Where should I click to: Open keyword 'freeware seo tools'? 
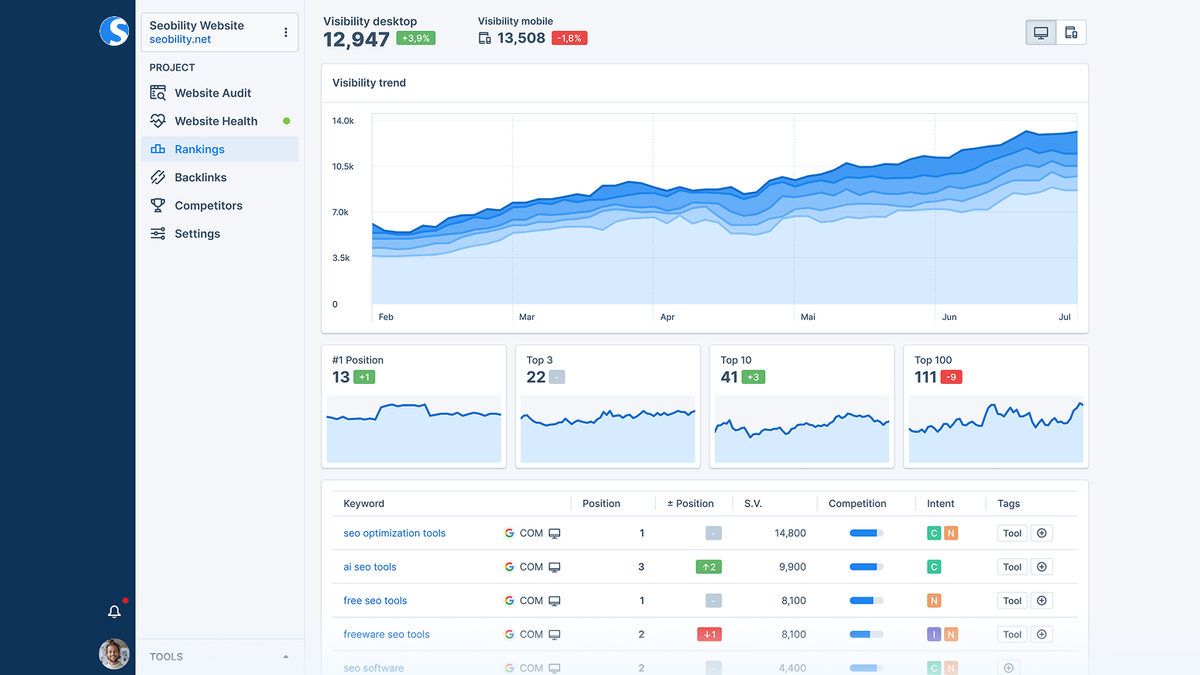[x=387, y=634]
